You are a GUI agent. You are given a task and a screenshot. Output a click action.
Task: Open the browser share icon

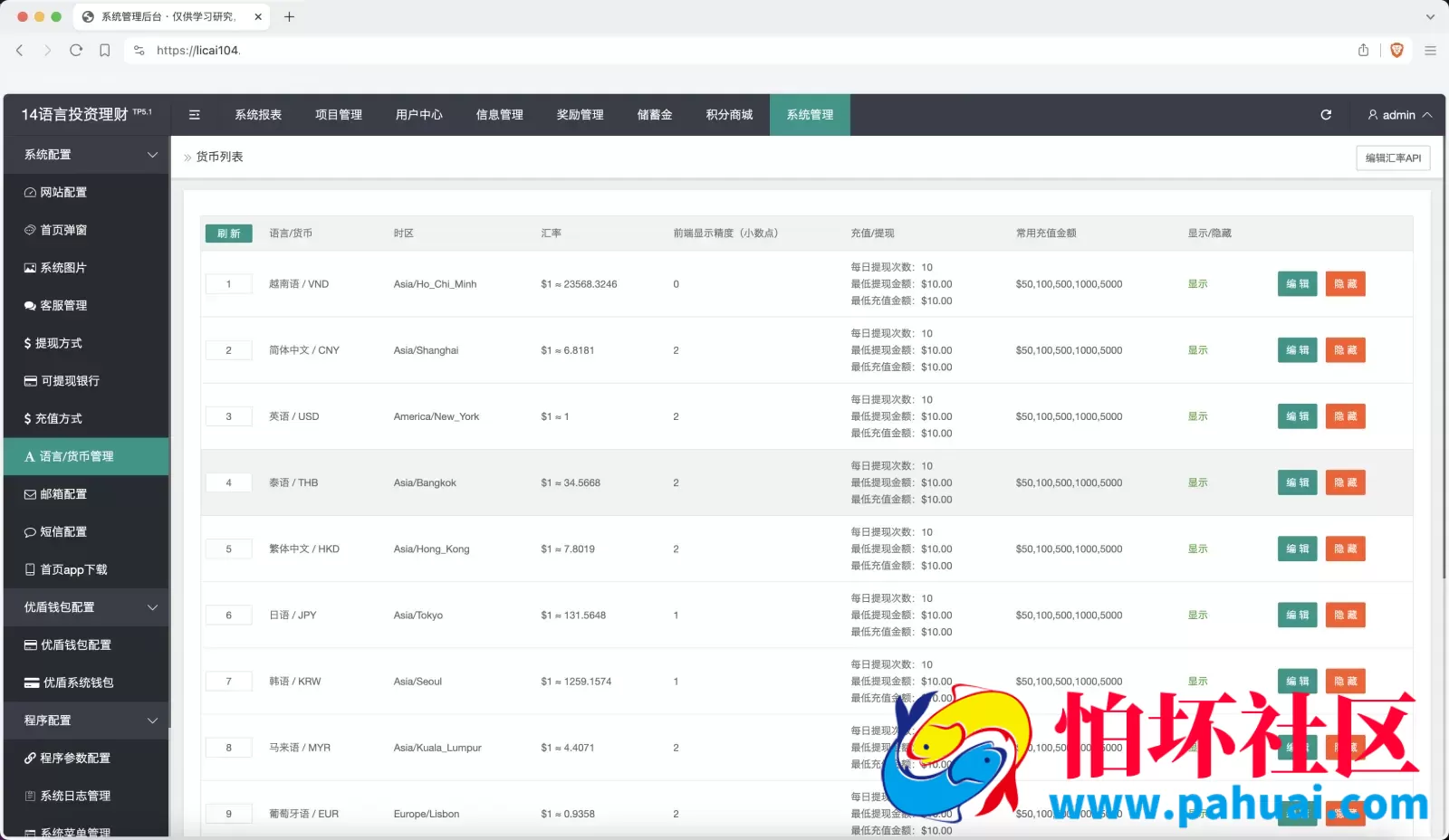click(1363, 51)
